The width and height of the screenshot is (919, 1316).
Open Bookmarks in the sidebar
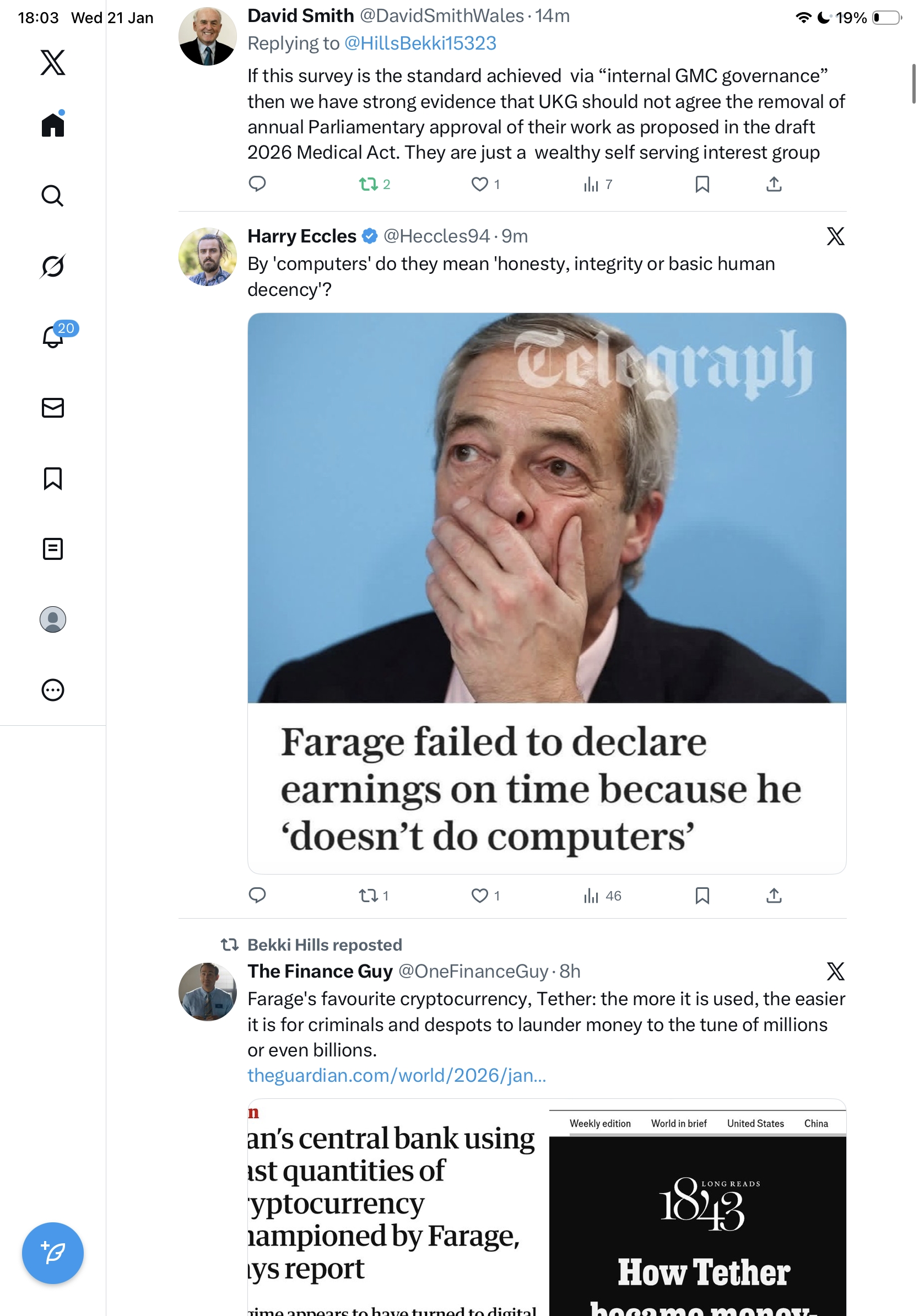(53, 478)
